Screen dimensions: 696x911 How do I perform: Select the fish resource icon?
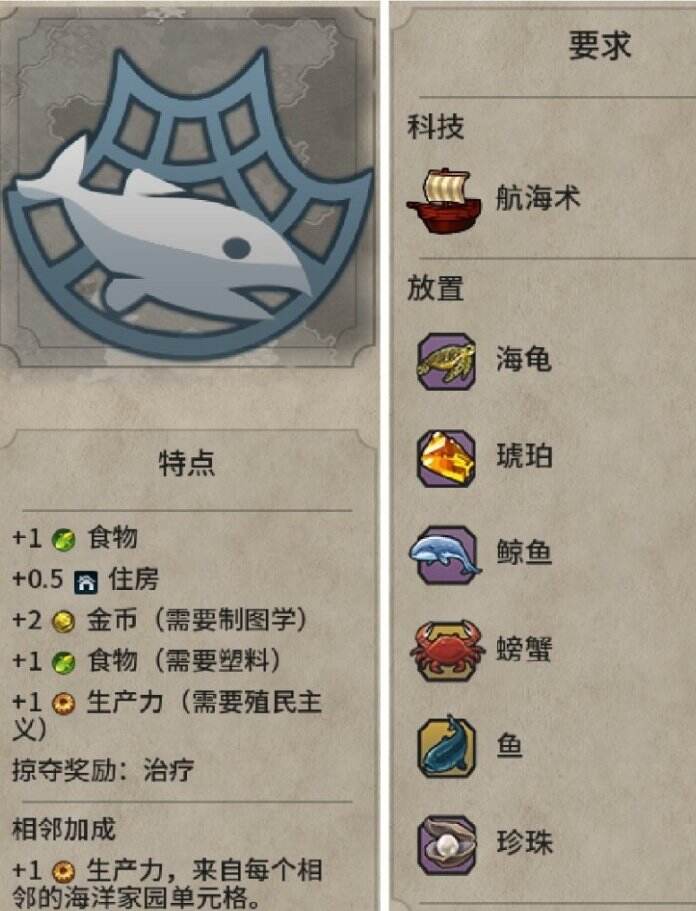click(x=446, y=746)
